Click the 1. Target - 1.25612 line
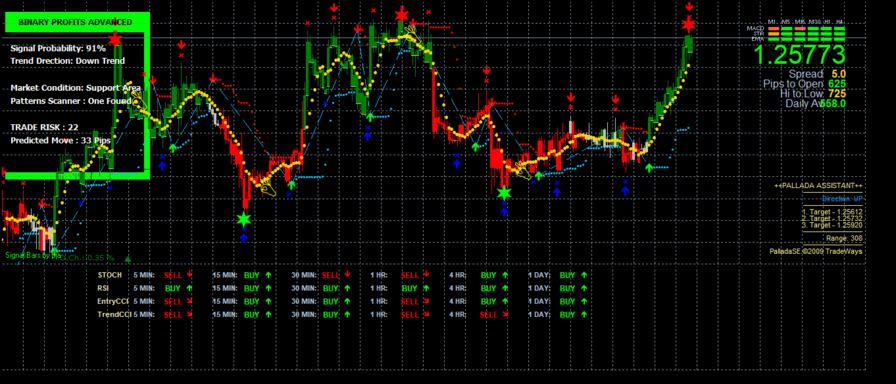 pyautogui.click(x=832, y=211)
